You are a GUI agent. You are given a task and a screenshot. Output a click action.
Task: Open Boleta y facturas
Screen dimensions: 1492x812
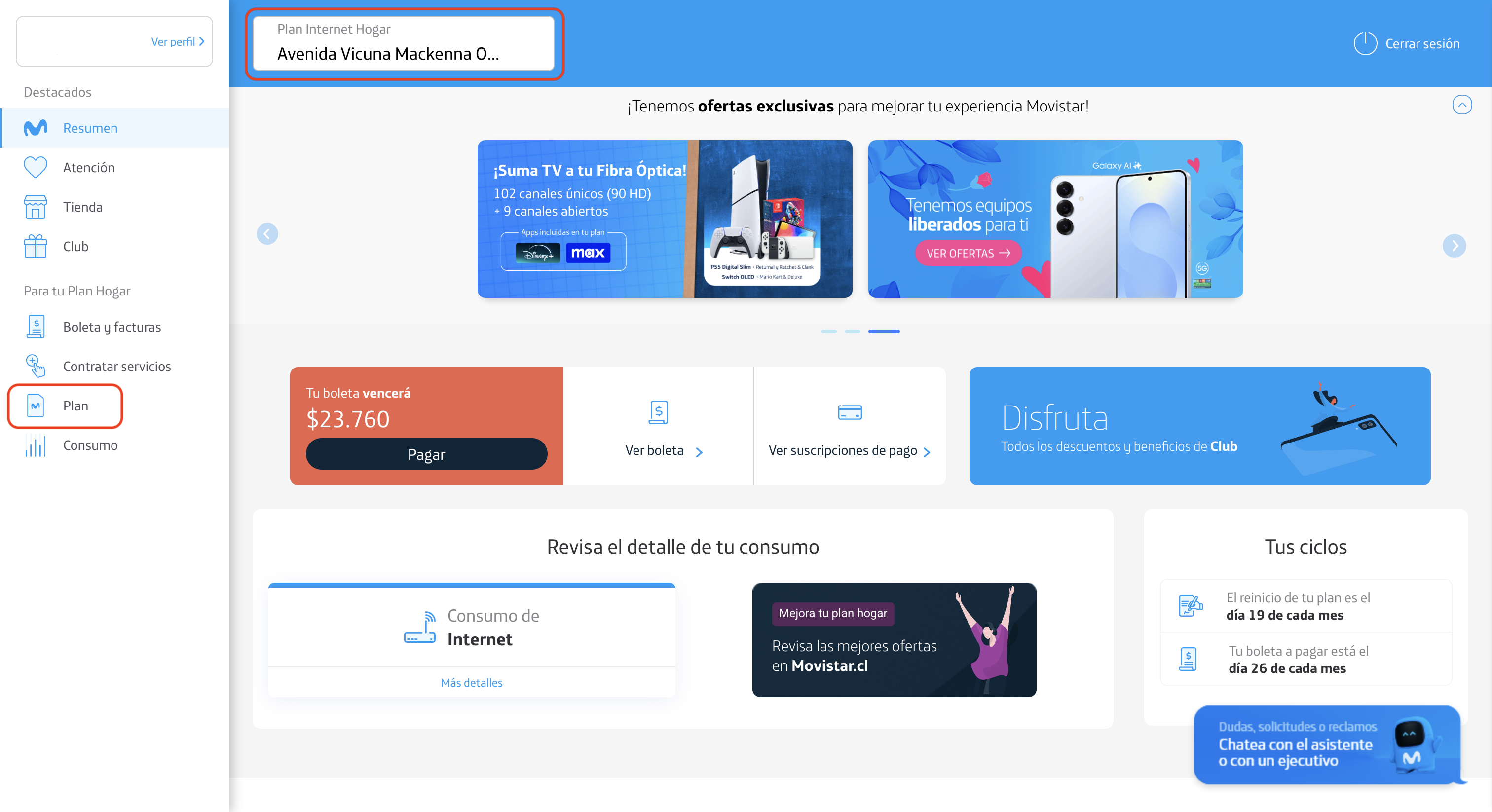point(114,327)
